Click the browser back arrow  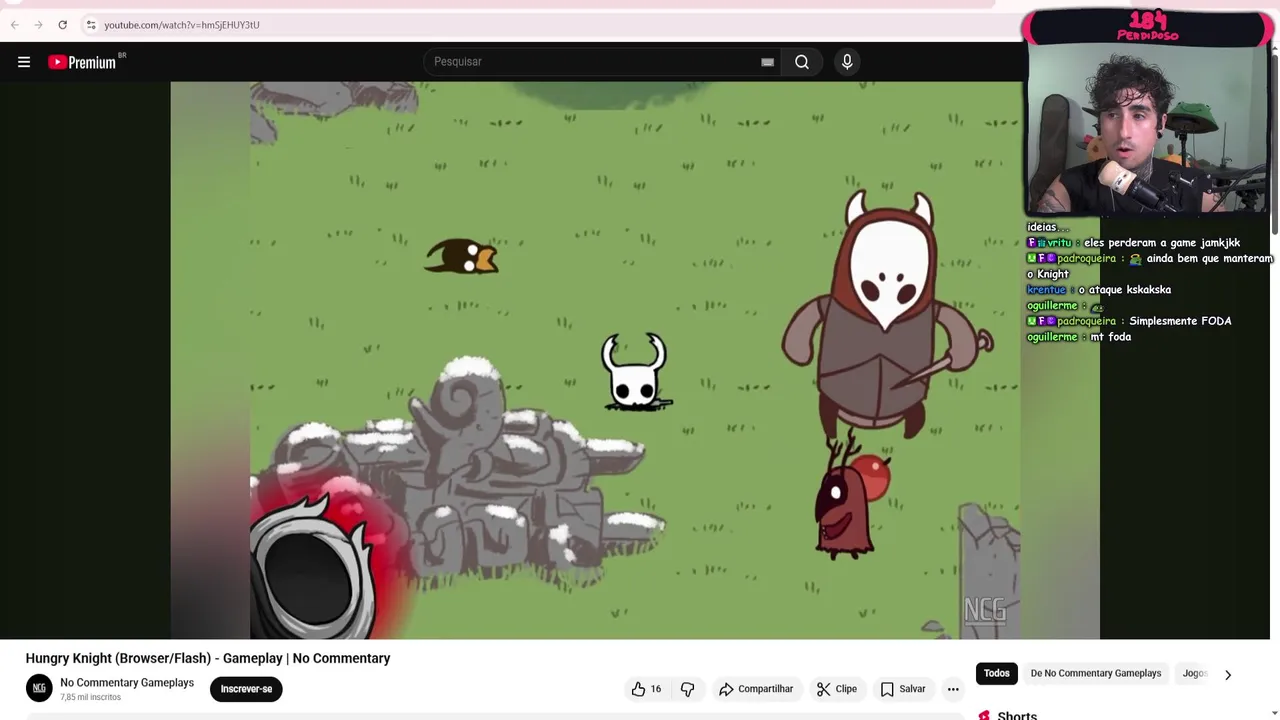(15, 24)
